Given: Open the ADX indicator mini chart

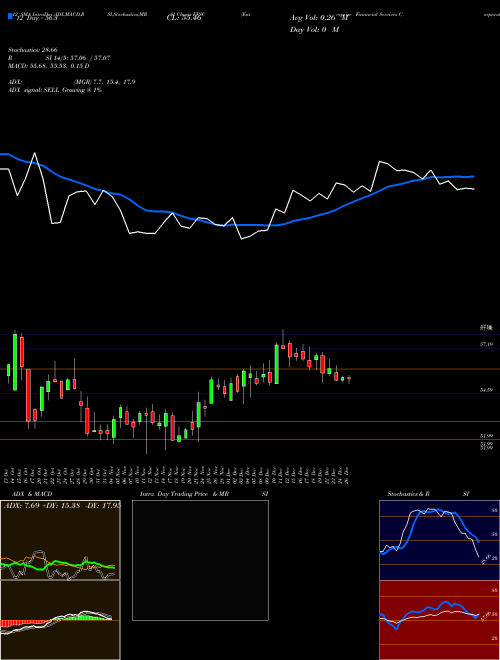Looking at the screenshot, I should click(60, 540).
